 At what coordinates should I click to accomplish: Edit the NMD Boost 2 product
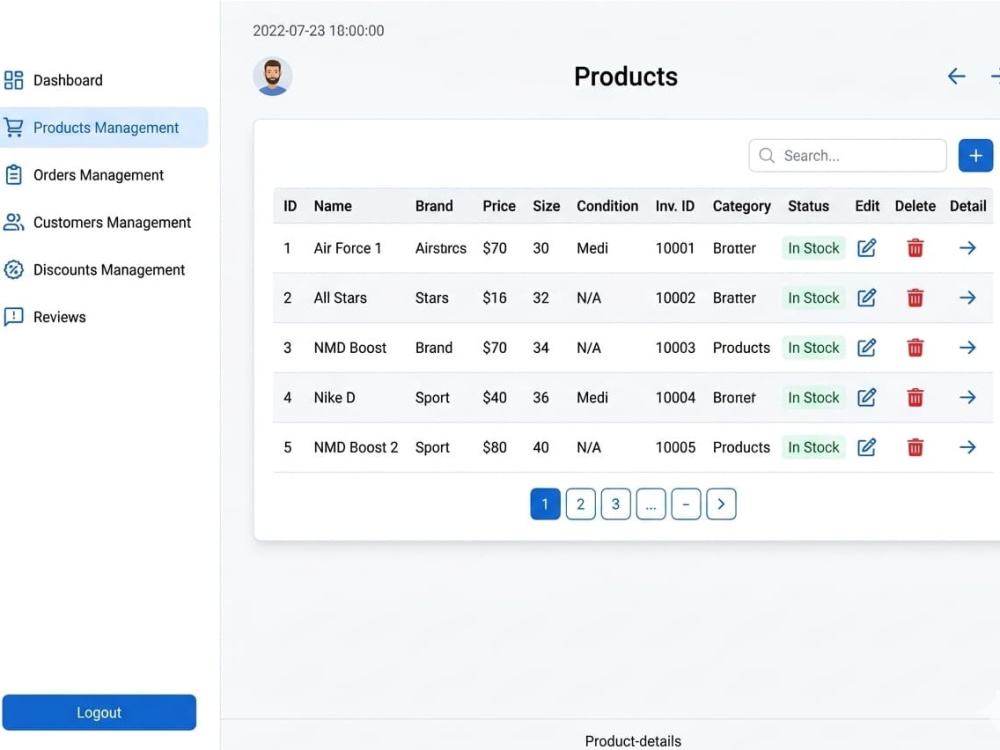pos(866,447)
